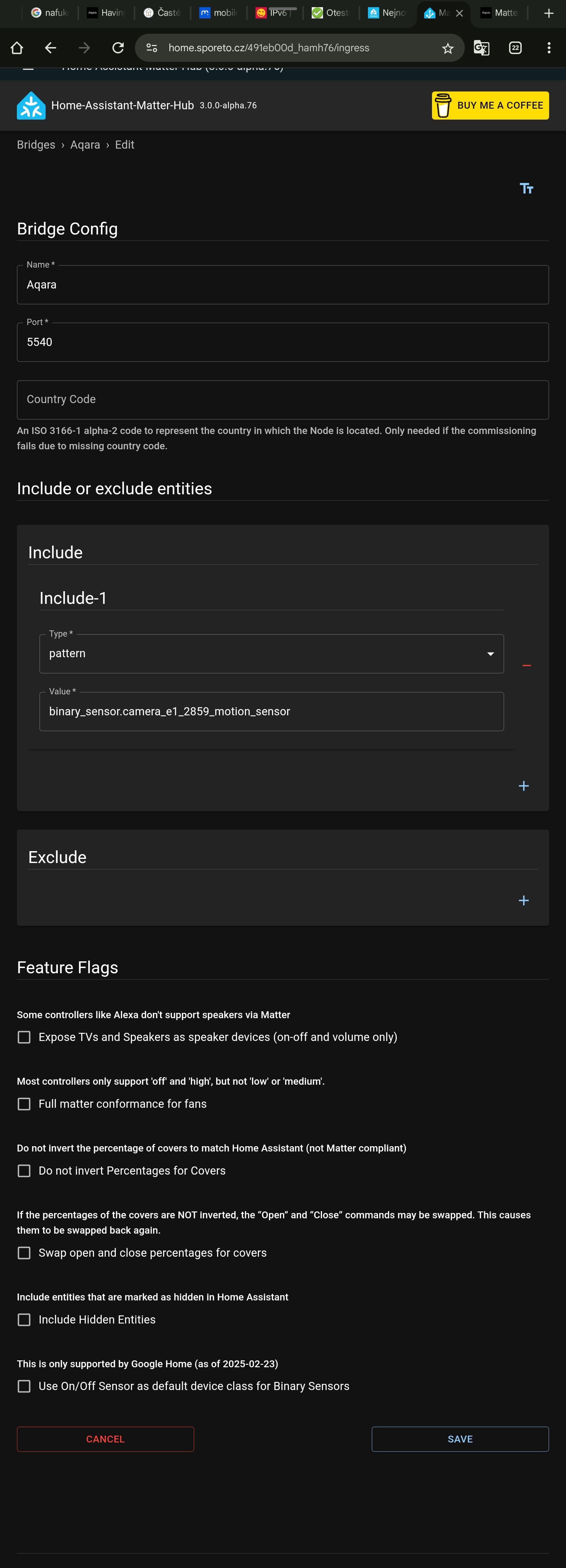Click Buy Me a Coffee button
The width and height of the screenshot is (566, 1568).
coord(490,105)
